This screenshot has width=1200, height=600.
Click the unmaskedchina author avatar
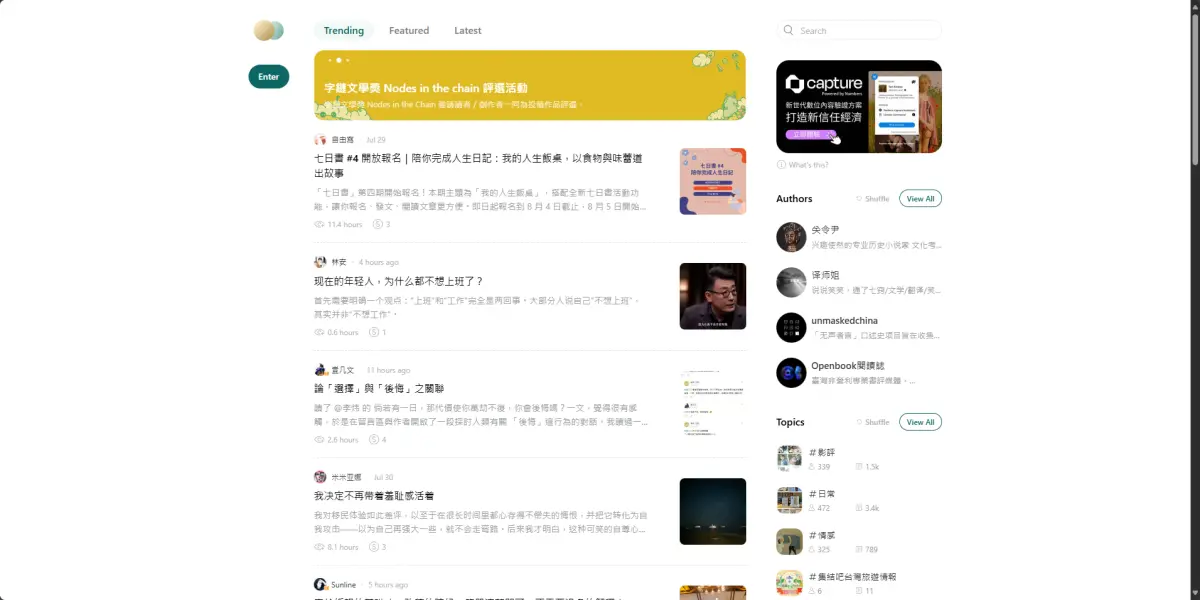791,327
